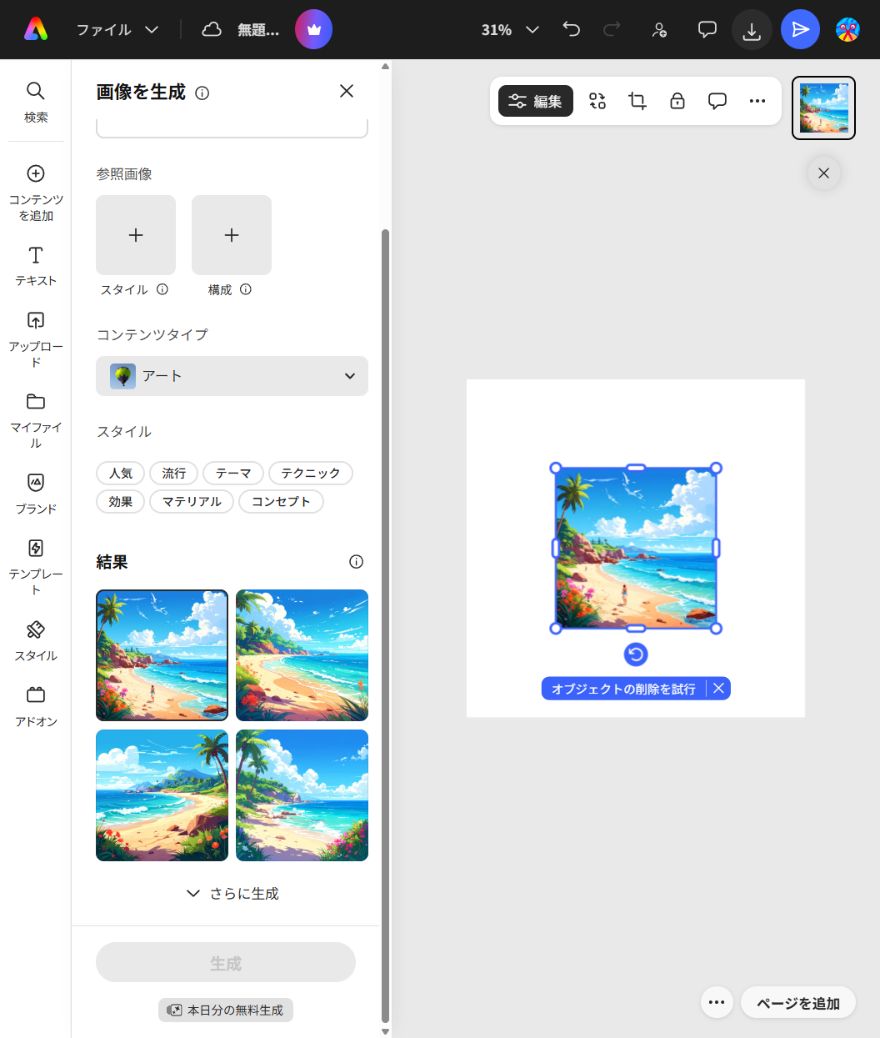Screen dimensions: 880x1038
Task: Click the beach image on canvas
Action: click(x=636, y=548)
